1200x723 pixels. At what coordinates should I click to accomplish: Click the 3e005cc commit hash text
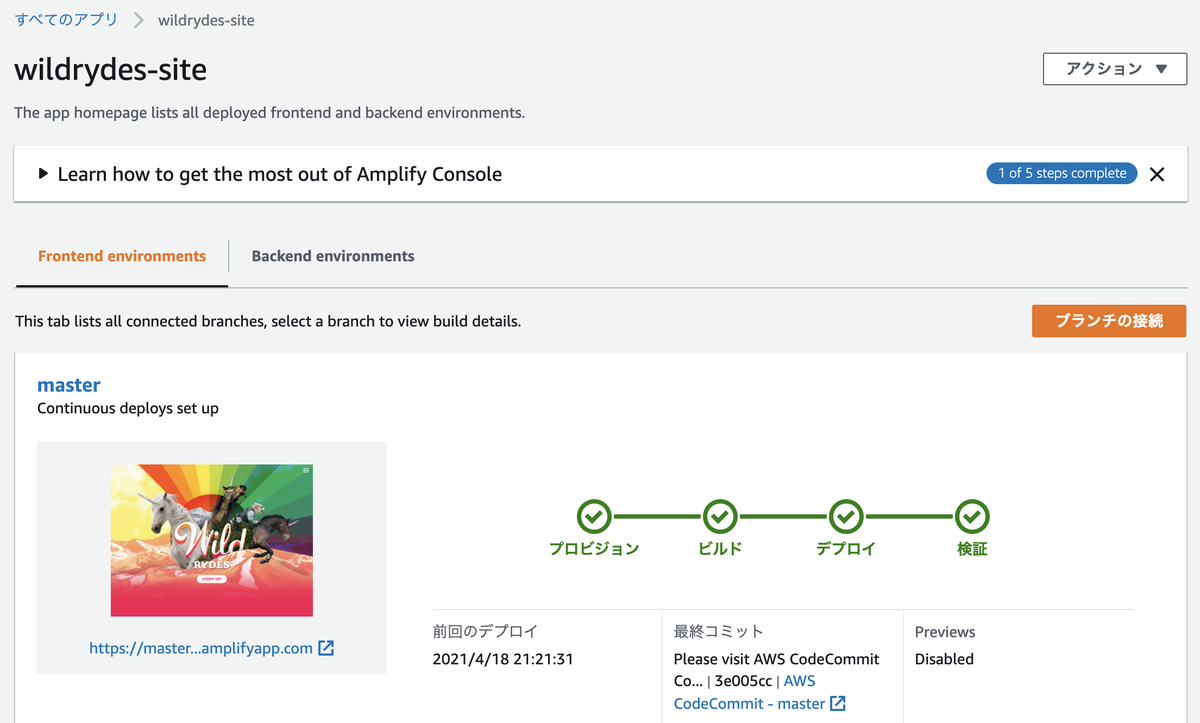(742, 681)
